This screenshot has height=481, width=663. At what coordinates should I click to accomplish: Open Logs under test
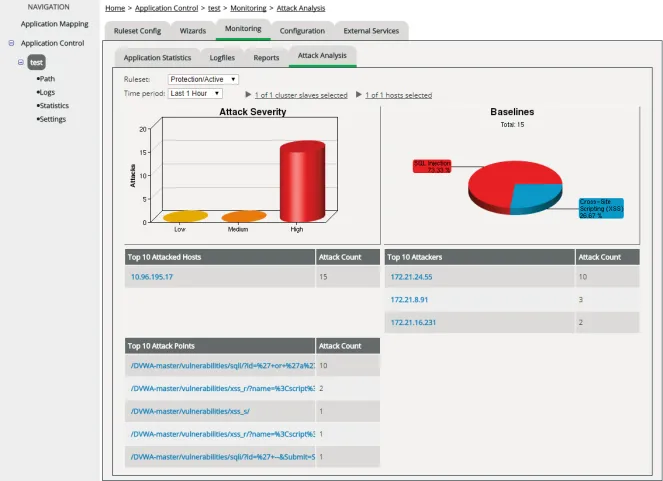click(x=47, y=92)
